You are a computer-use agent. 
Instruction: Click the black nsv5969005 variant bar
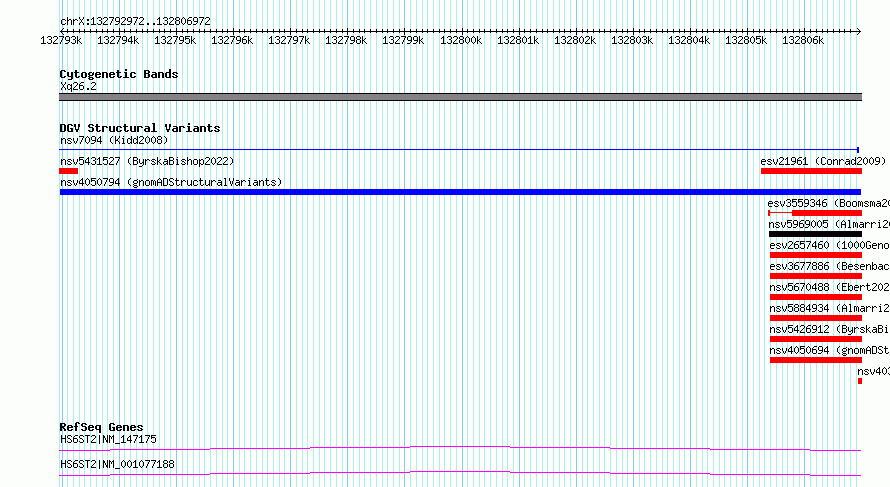click(815, 234)
